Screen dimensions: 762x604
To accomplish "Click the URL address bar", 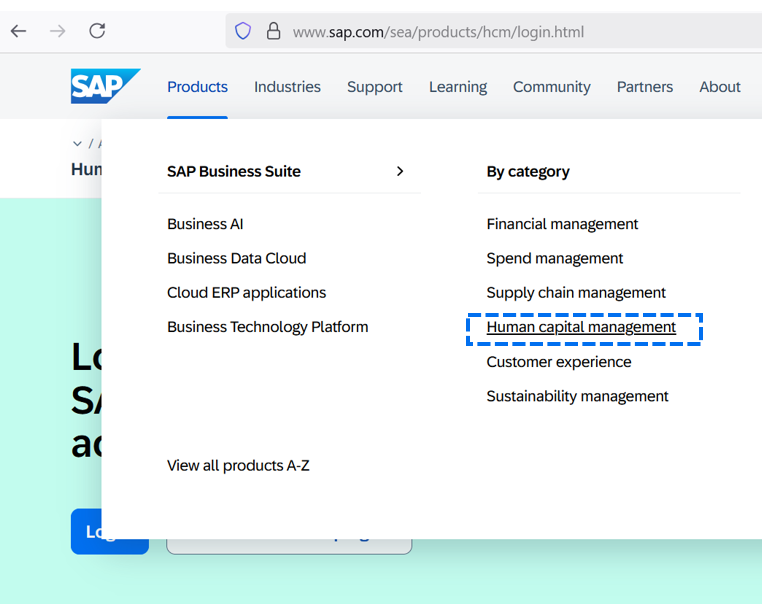I will (500, 32).
